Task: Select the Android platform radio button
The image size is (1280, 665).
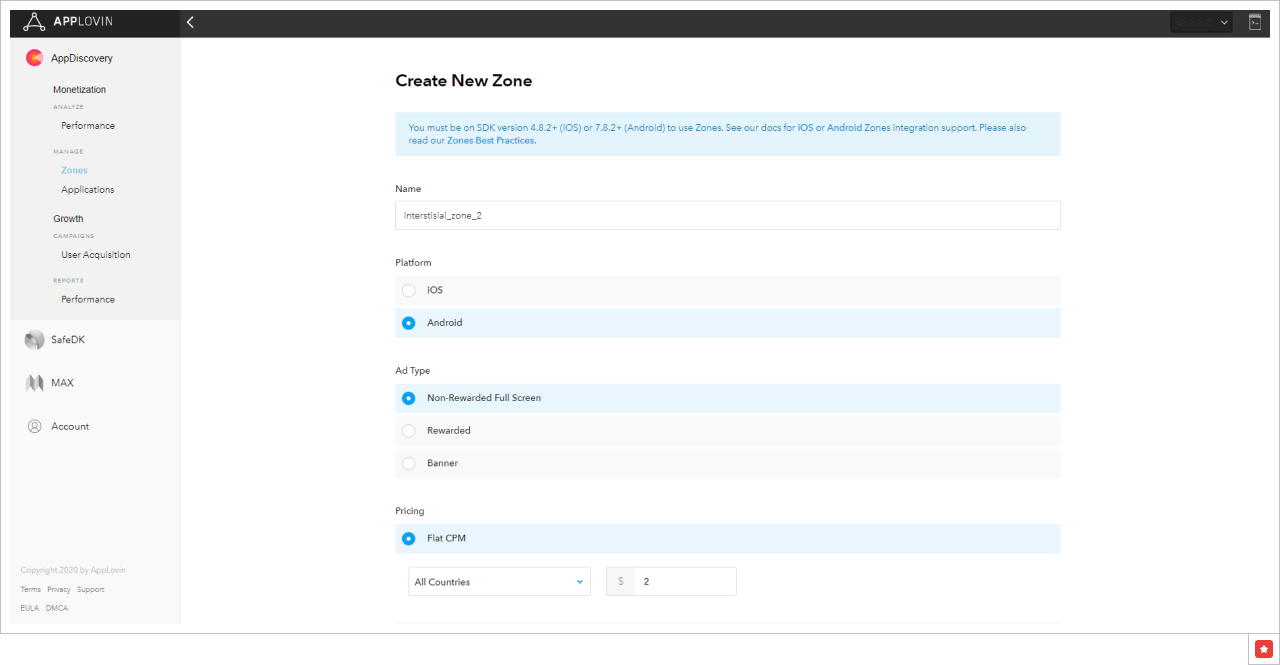Action: tap(409, 323)
